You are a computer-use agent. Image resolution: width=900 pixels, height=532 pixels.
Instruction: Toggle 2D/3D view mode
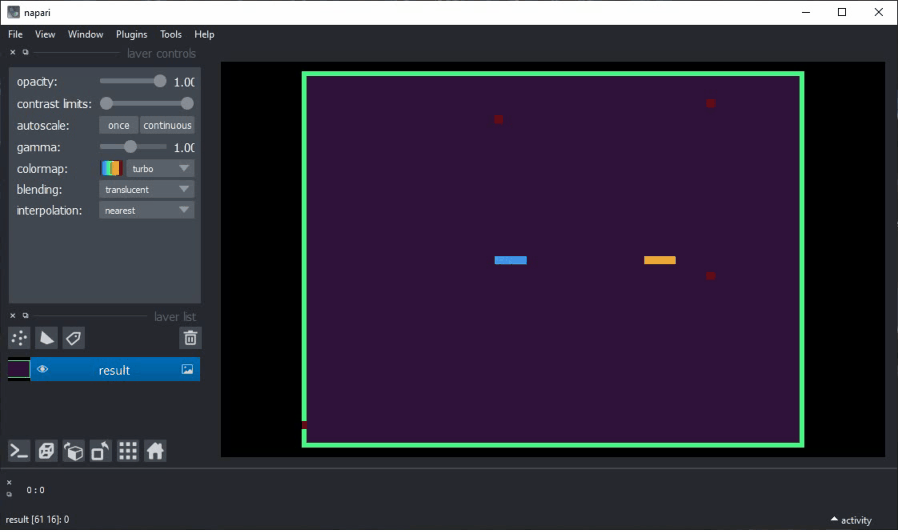click(x=46, y=451)
